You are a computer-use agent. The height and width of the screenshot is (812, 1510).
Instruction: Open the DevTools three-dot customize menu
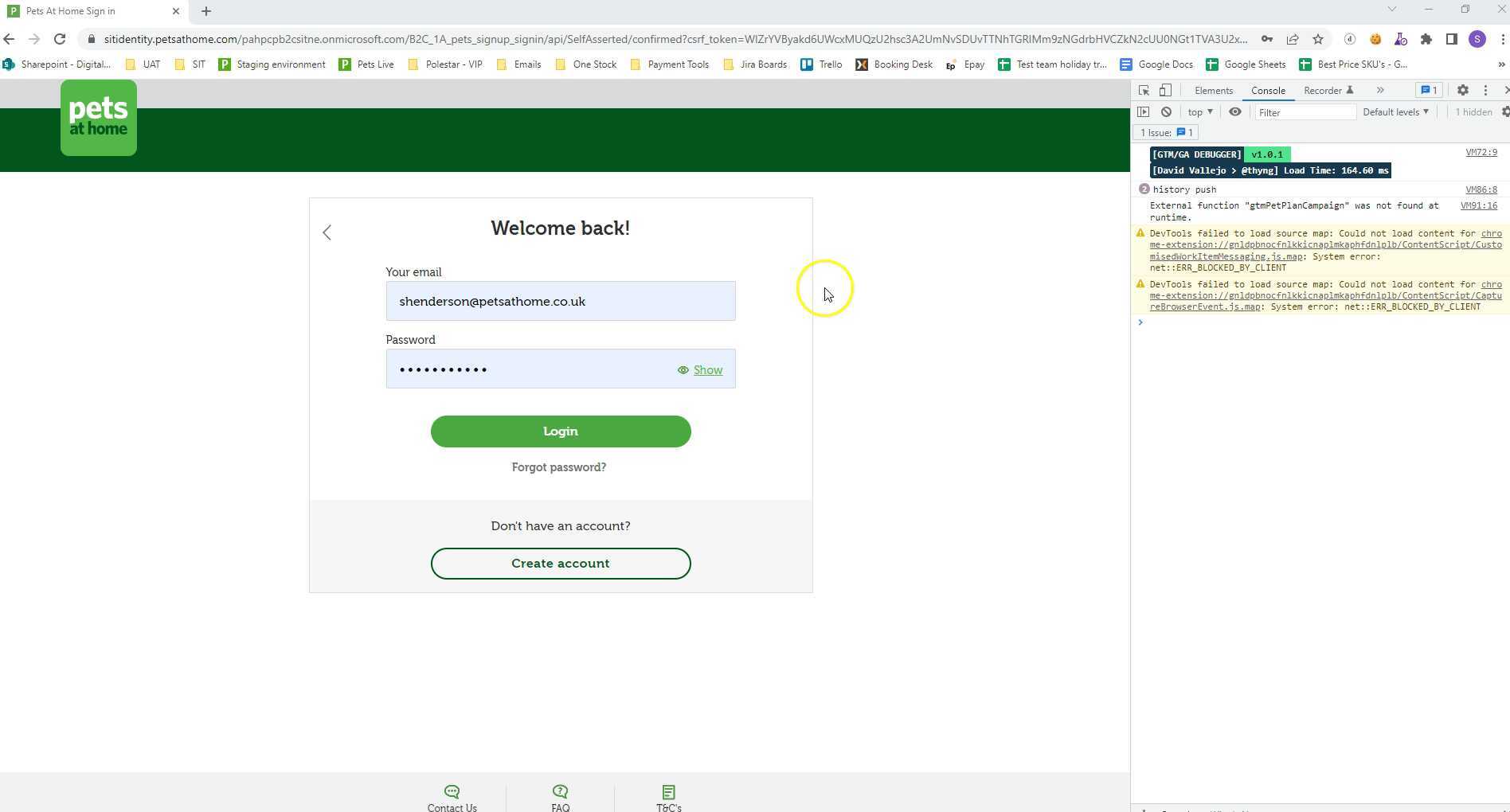1486,91
